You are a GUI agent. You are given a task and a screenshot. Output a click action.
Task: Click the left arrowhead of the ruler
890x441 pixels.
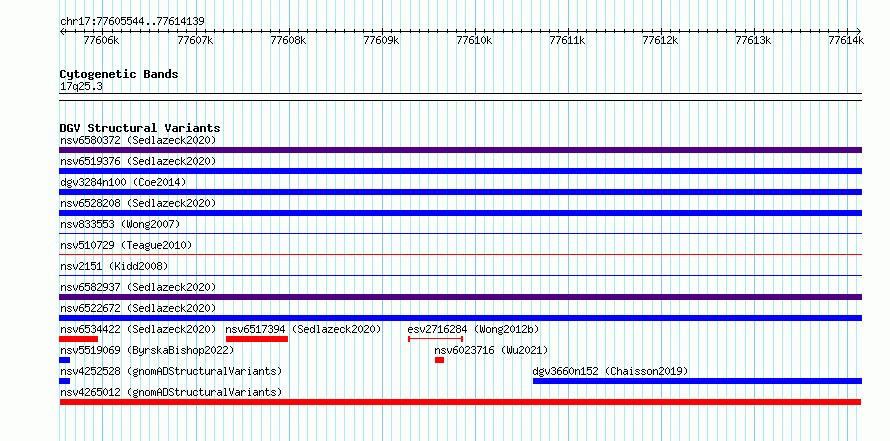pos(62,31)
